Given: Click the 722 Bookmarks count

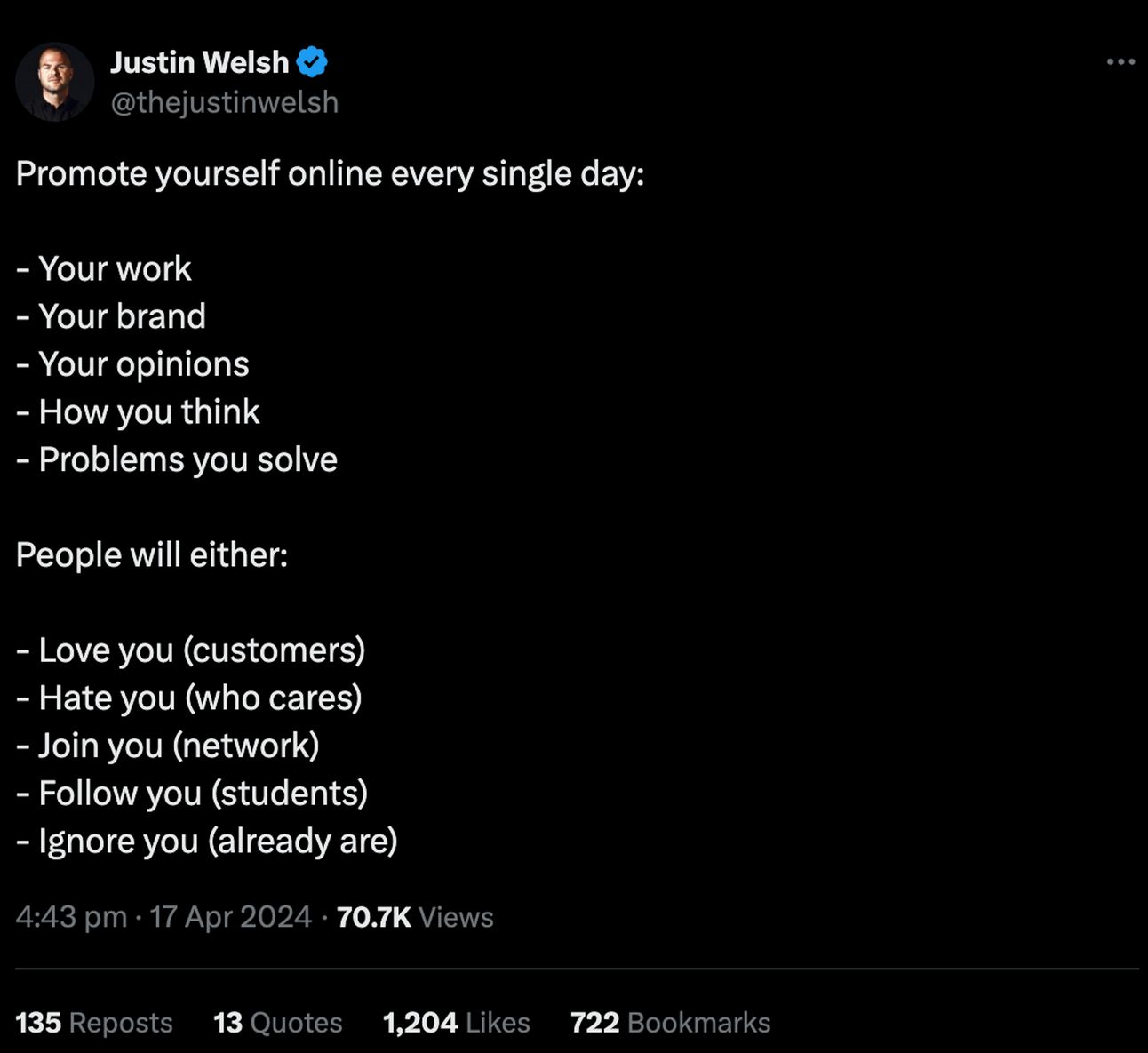Looking at the screenshot, I should pyautogui.click(x=671, y=1022).
